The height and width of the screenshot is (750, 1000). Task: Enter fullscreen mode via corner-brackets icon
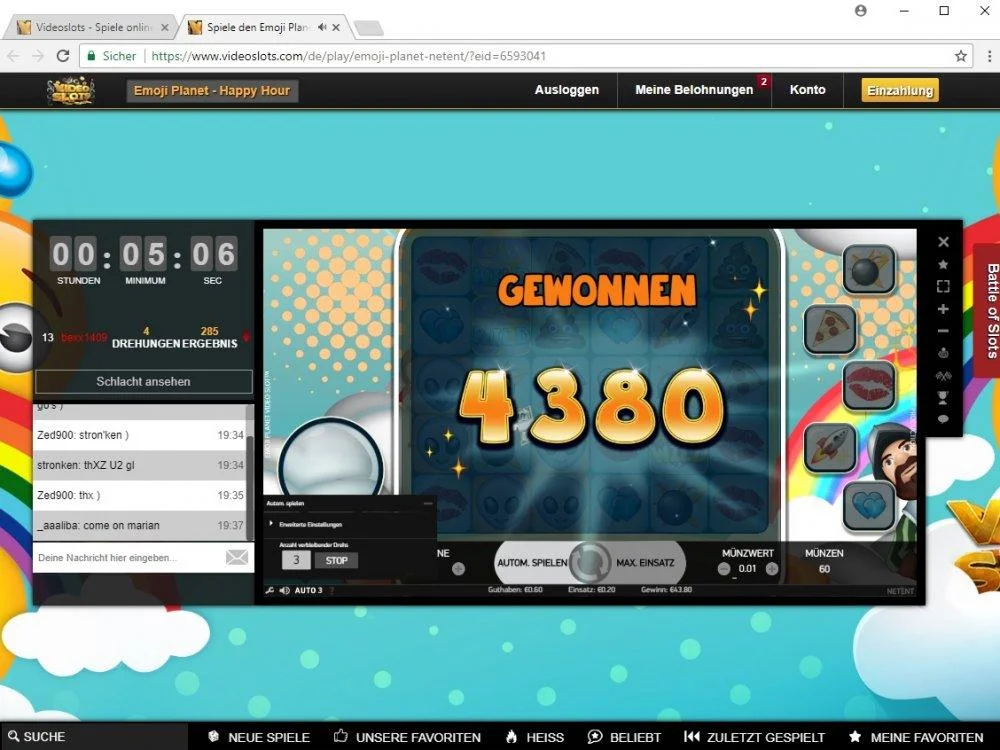[x=943, y=286]
